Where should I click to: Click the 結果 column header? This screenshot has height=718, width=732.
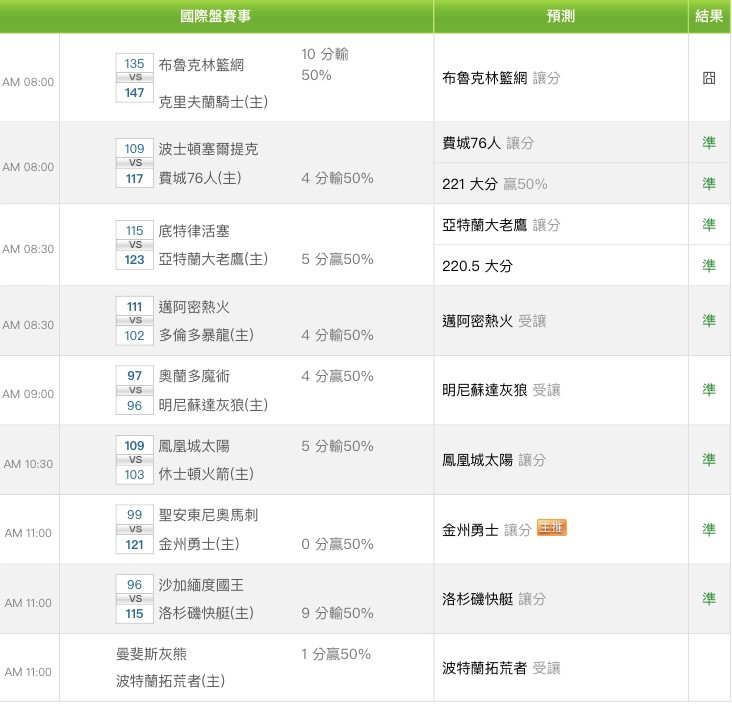pyautogui.click(x=709, y=16)
